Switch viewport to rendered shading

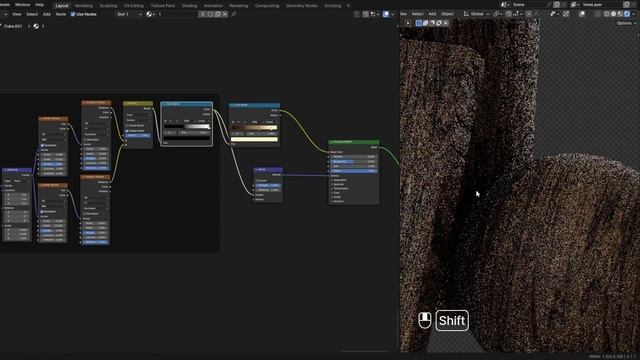627,14
